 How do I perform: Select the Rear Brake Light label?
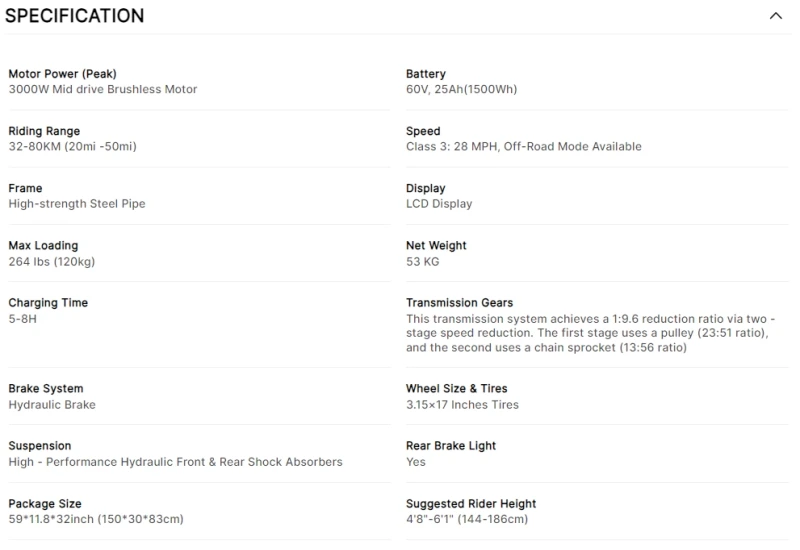click(x=451, y=445)
